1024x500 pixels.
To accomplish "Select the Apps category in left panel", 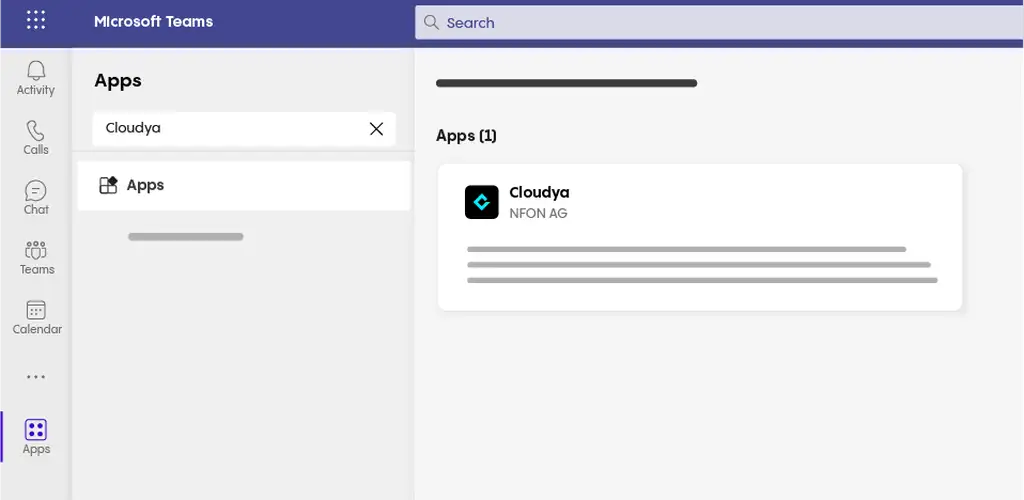I will [244, 185].
